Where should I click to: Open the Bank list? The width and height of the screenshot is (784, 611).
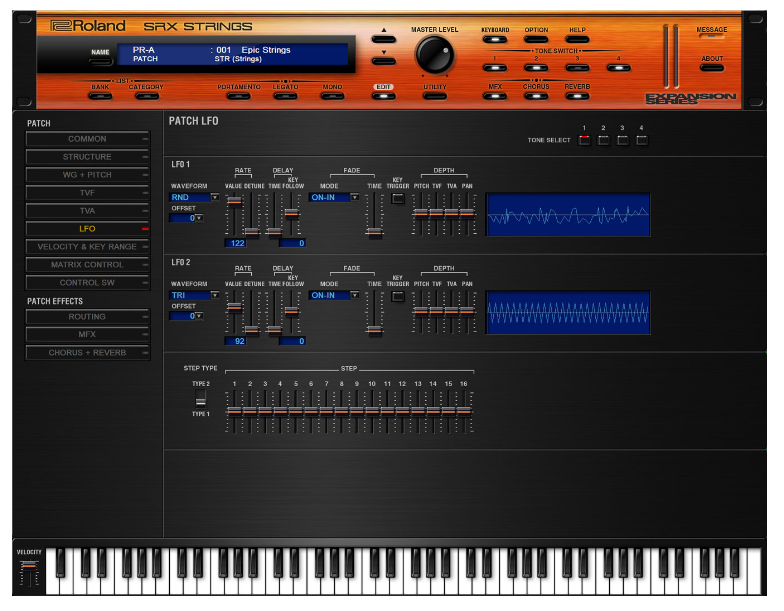[x=100, y=96]
